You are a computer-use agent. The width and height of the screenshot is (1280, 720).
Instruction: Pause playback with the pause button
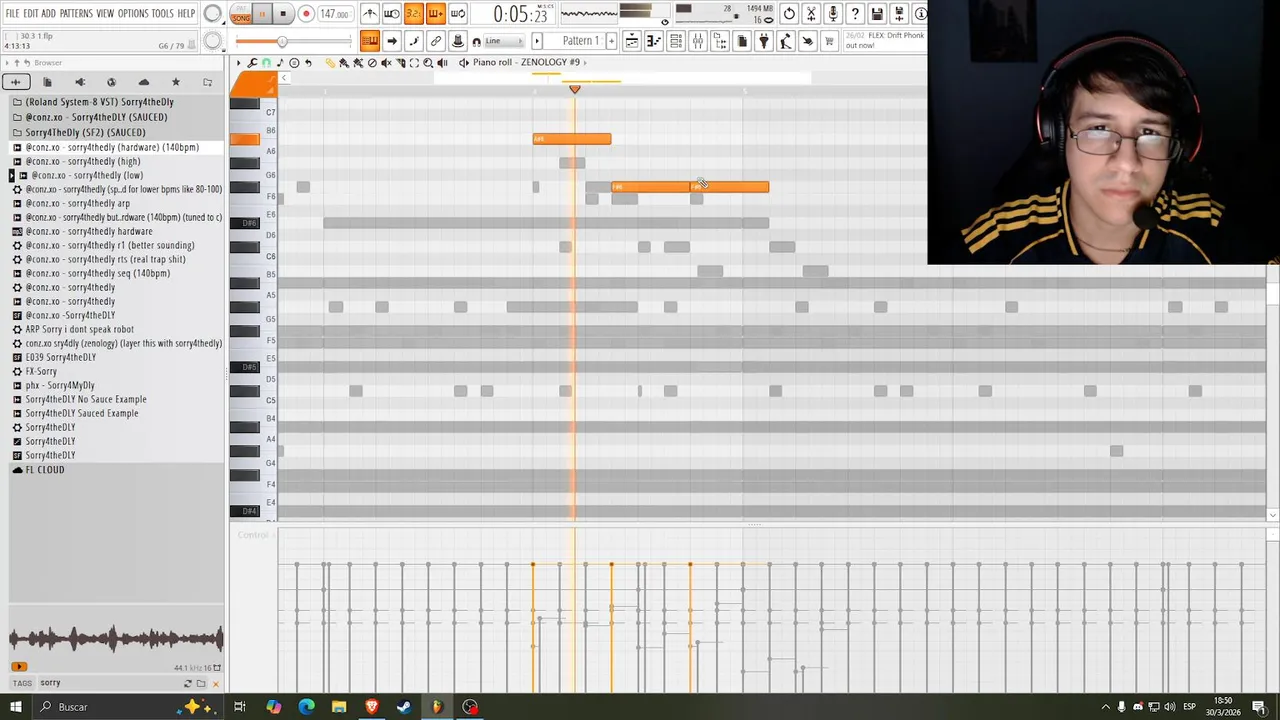[x=262, y=14]
